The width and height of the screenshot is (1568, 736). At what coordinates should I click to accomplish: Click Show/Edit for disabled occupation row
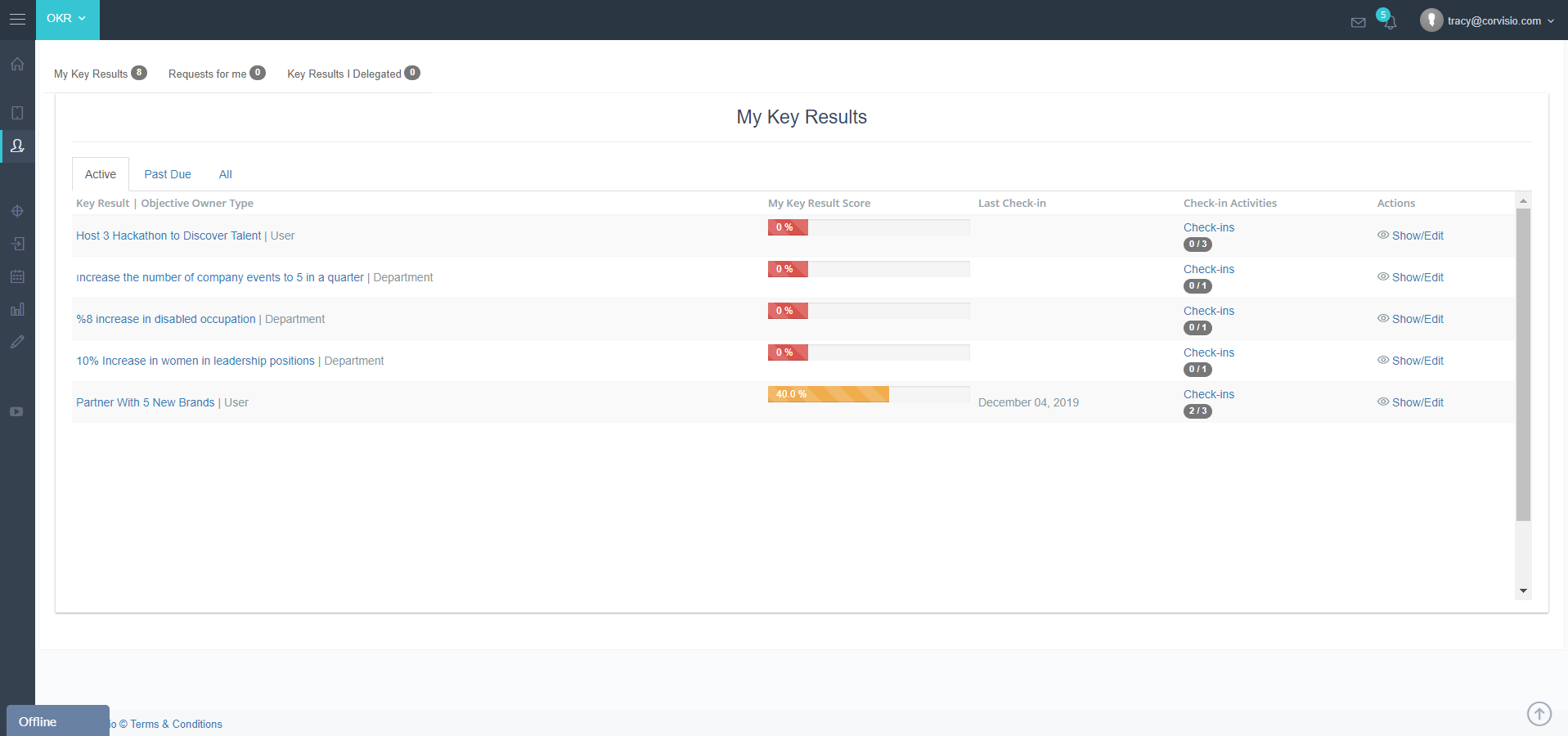tap(1411, 319)
